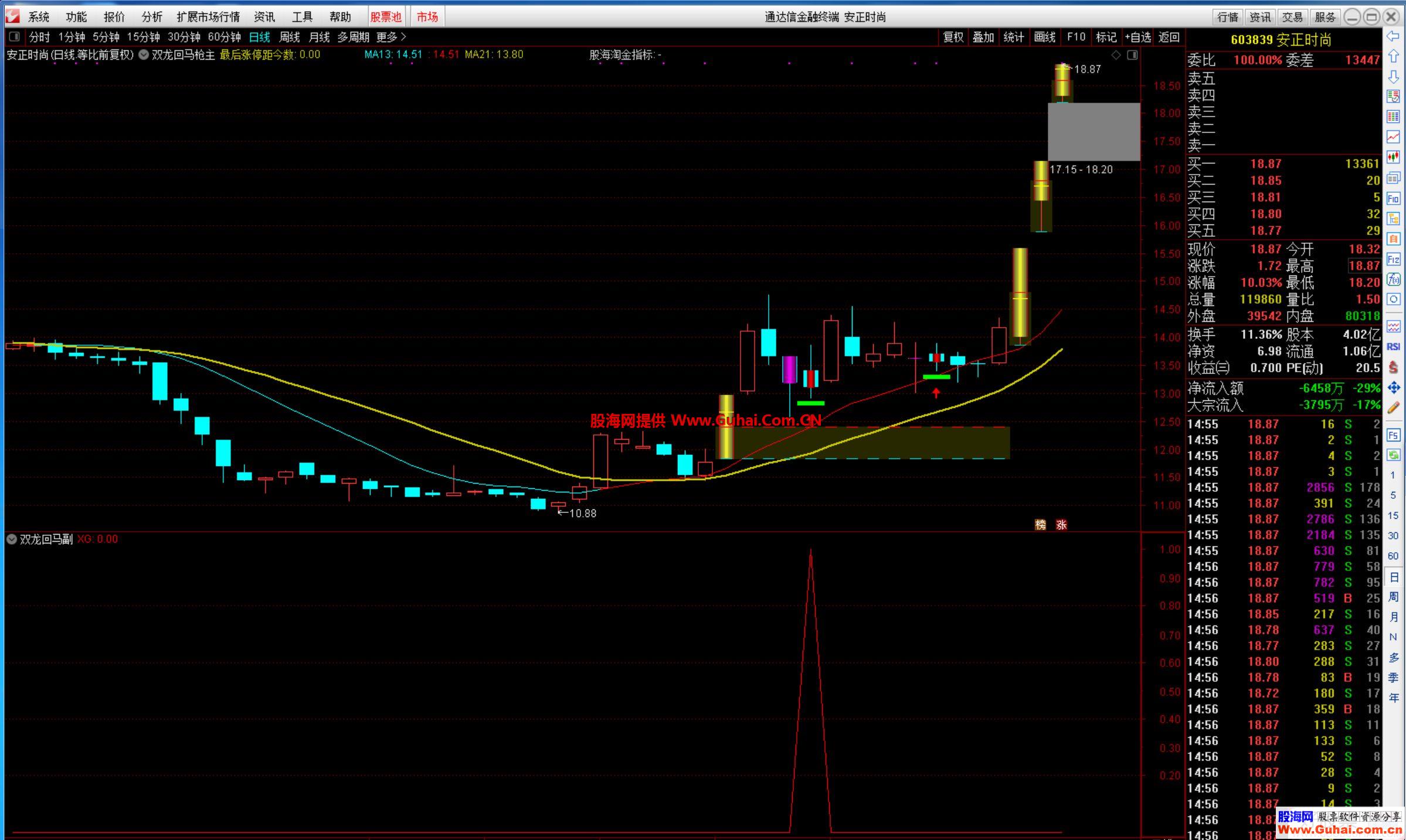This screenshot has height=840, width=1406.
Task: Click the +自选 add to watchlist button
Action: pos(1138,37)
